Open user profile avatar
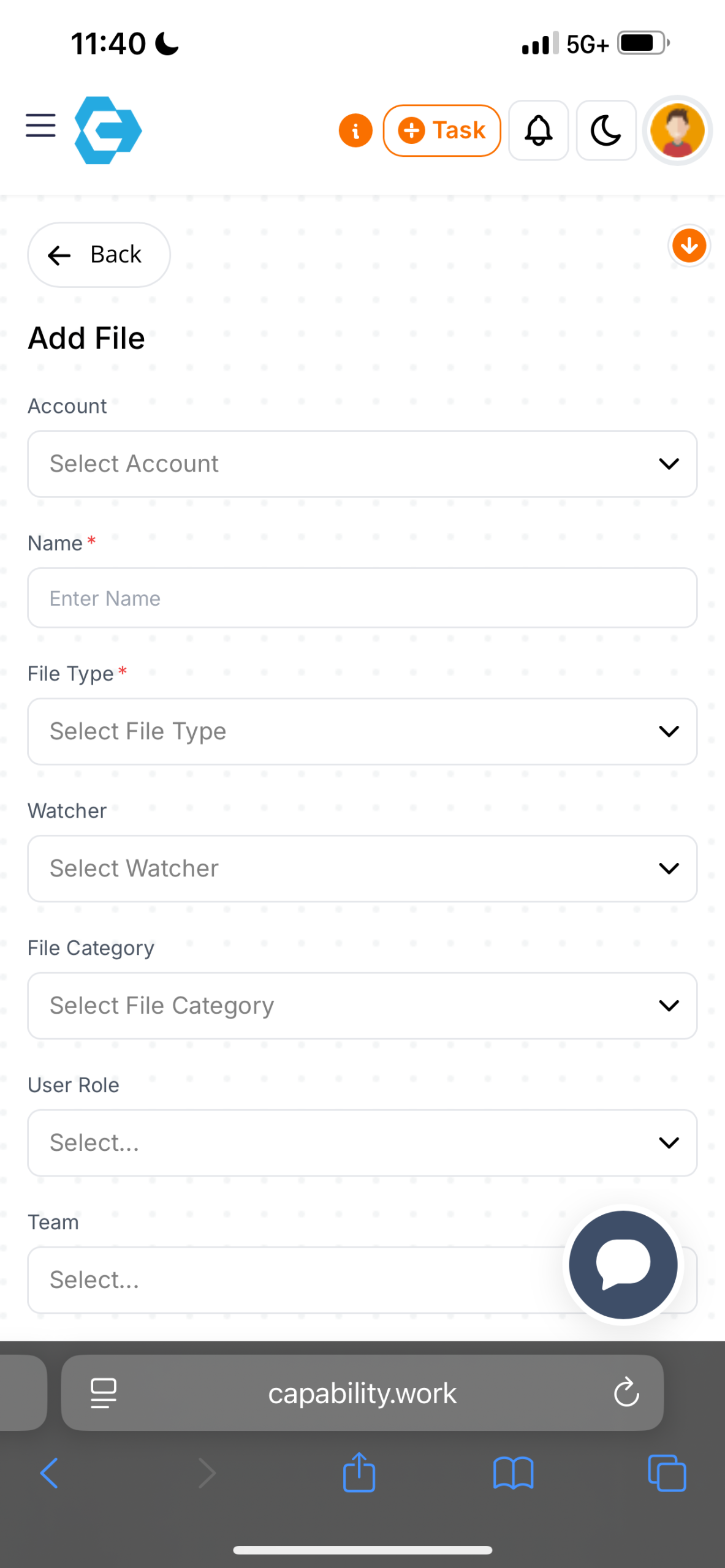The width and height of the screenshot is (725, 1568). (677, 130)
